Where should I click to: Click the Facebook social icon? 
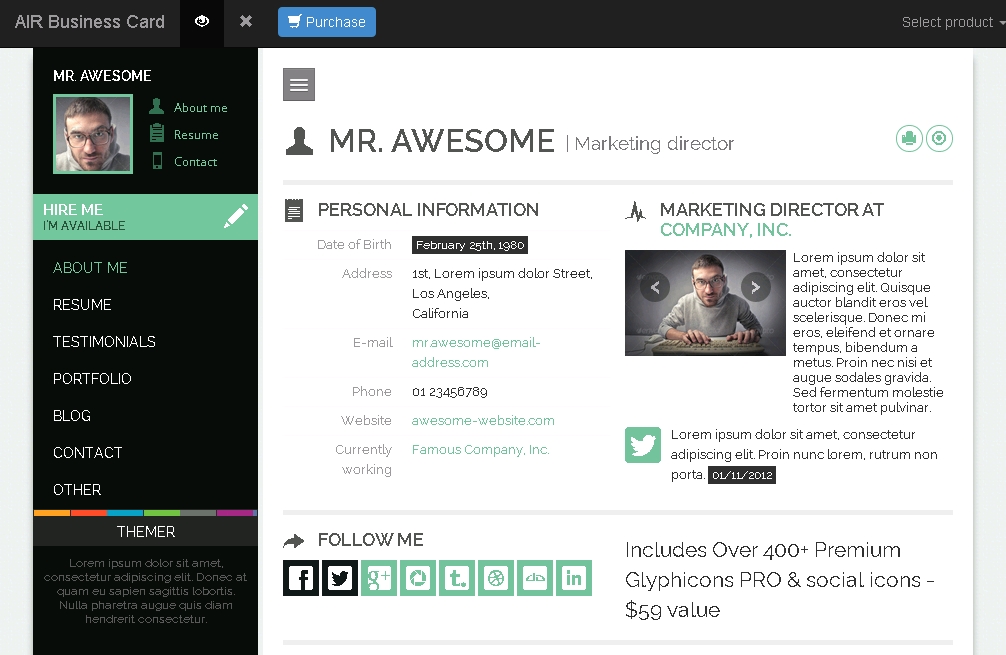pos(301,578)
